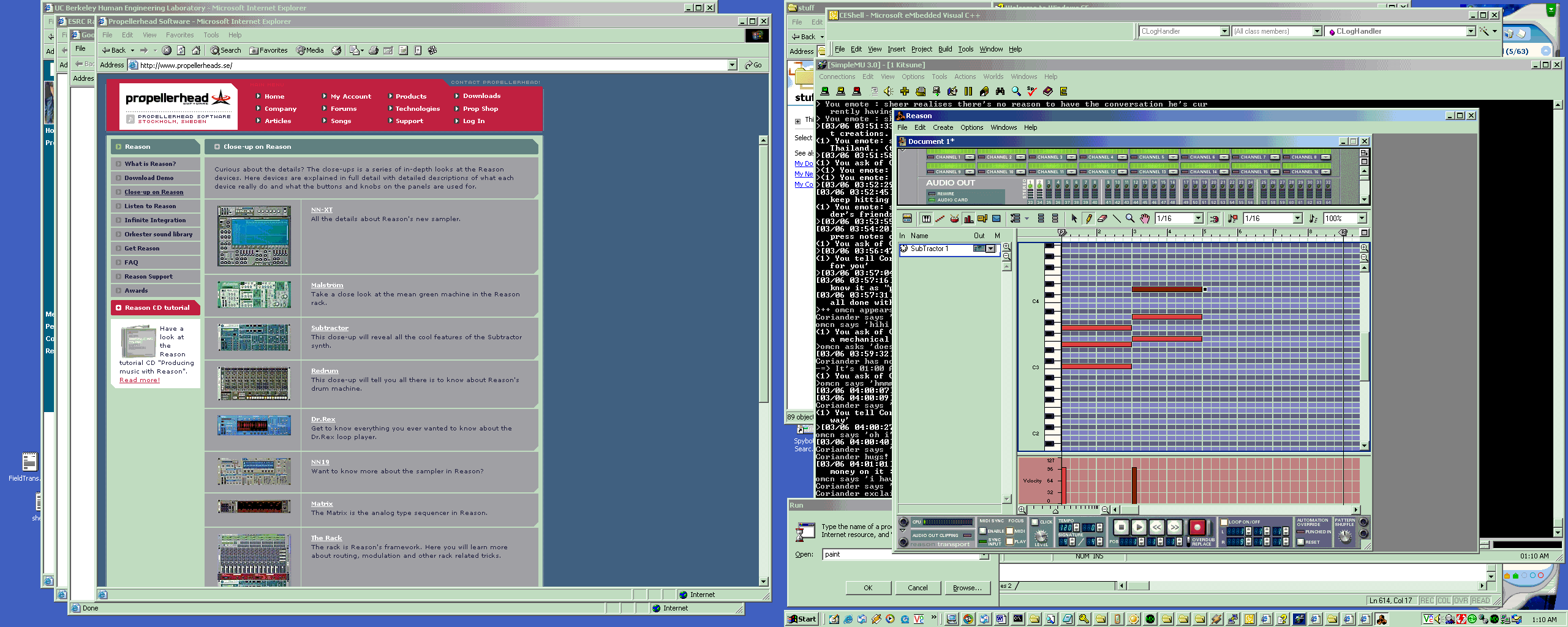Select the eraser tool in Reason
This screenshot has height=627, width=1568.
1102,218
